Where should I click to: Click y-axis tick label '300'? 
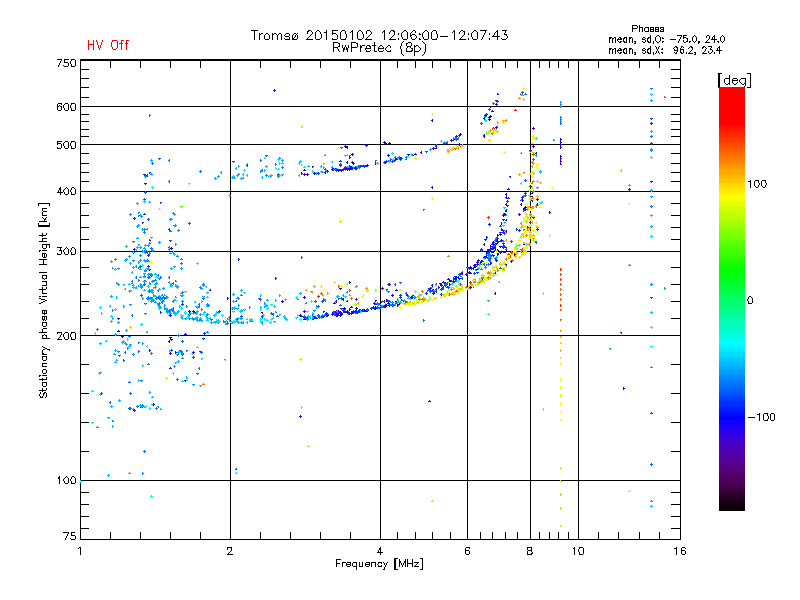click(66, 252)
